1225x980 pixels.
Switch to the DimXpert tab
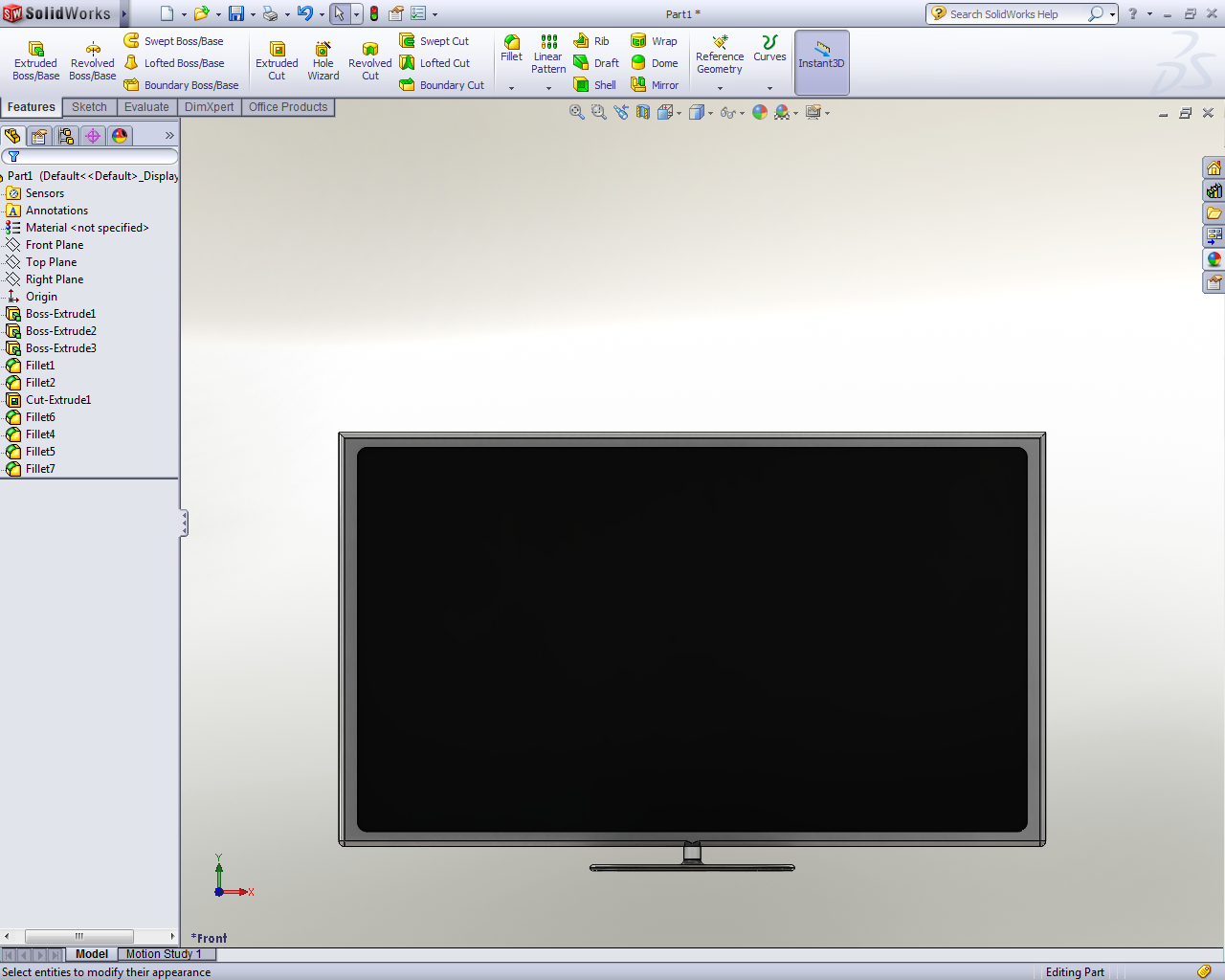click(209, 107)
